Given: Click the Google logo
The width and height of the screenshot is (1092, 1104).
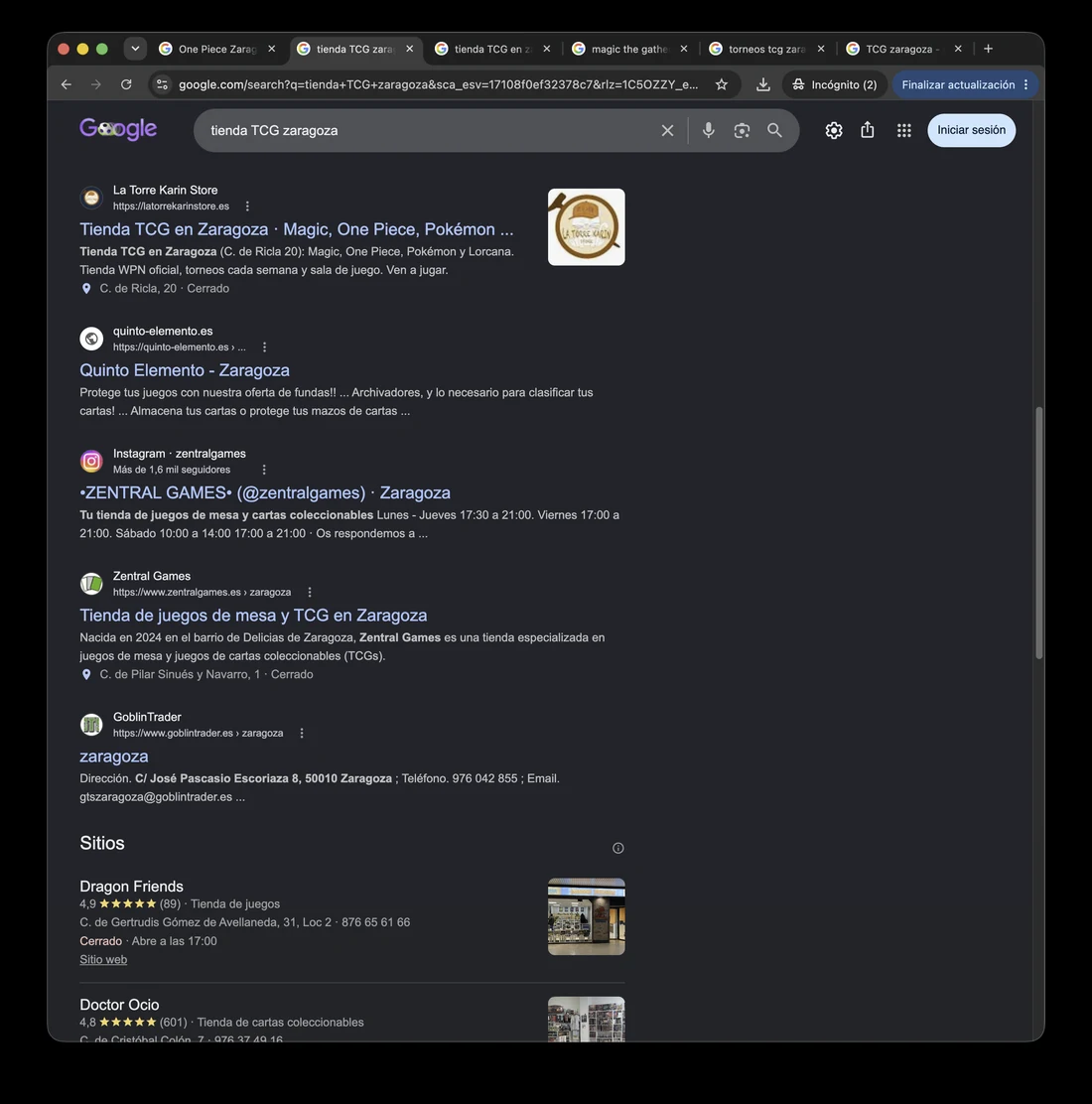Looking at the screenshot, I should tap(118, 129).
